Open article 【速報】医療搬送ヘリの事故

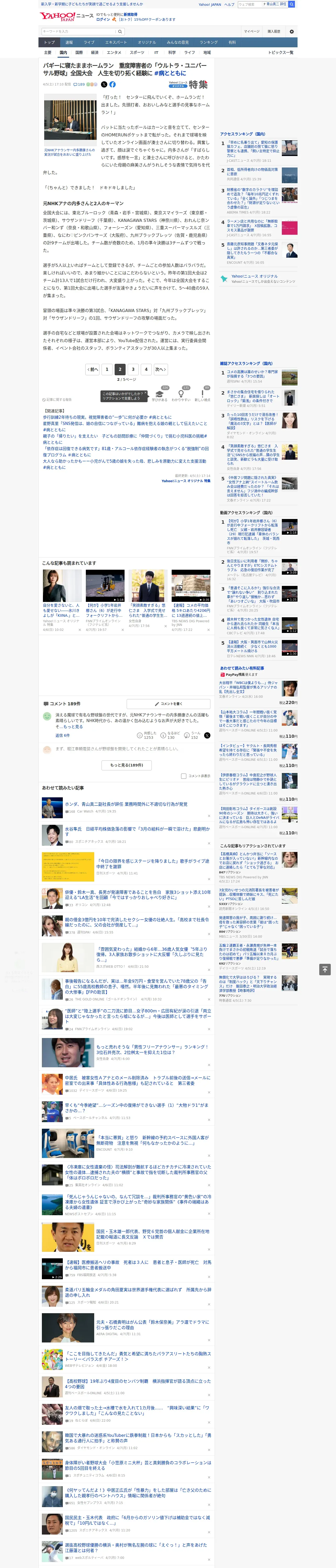coord(138,1265)
